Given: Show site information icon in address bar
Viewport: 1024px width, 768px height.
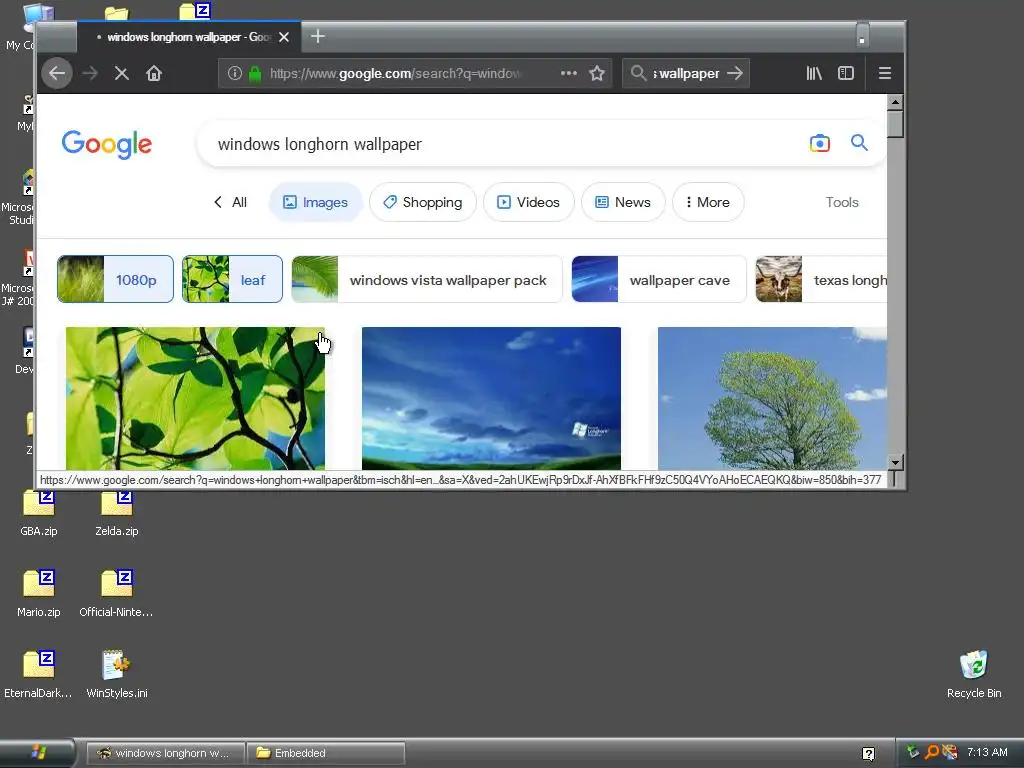Looking at the screenshot, I should click(x=234, y=73).
